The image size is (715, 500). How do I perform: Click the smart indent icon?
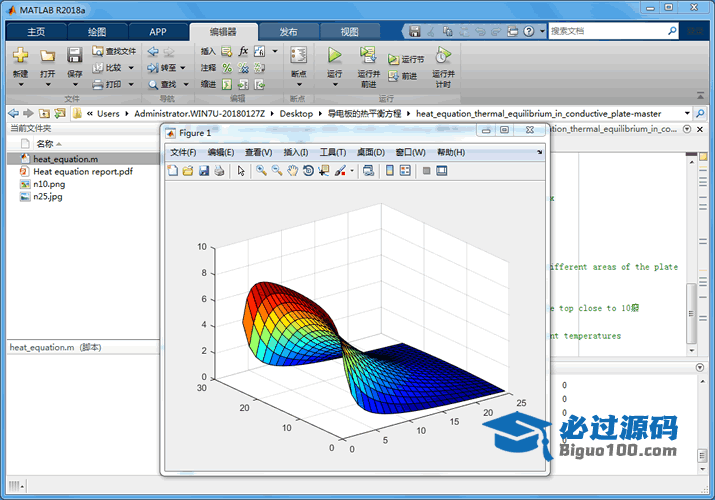point(227,84)
